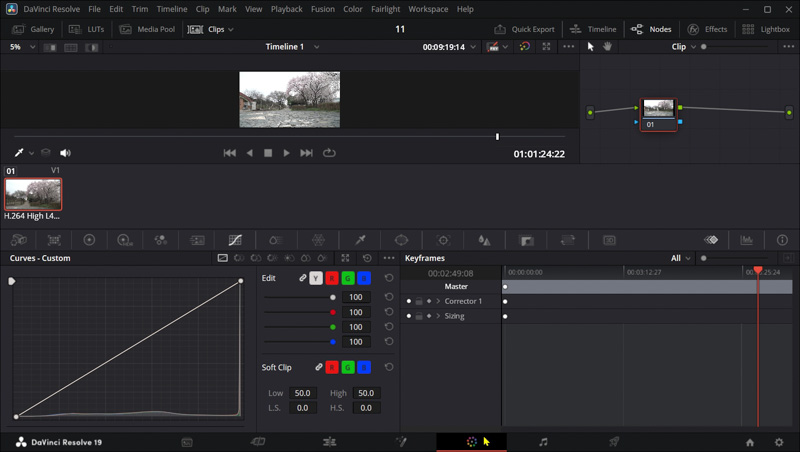This screenshot has width=800, height=452.
Task: Reset all curves with the circular arrow
Action: pos(367,258)
